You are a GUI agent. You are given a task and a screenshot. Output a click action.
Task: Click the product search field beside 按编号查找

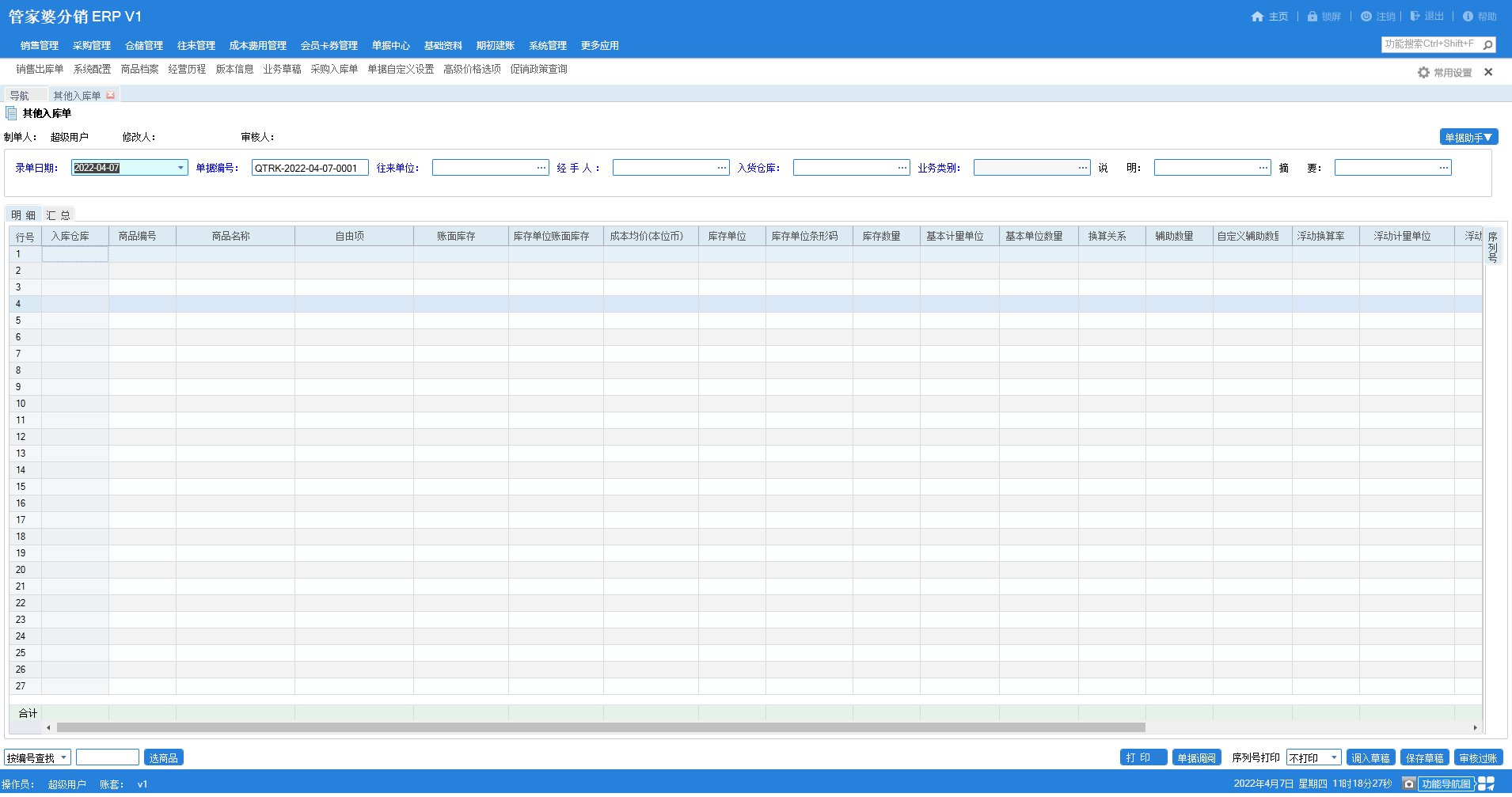click(108, 758)
